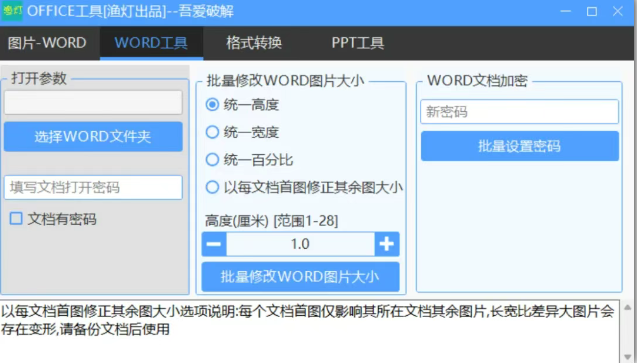Click scrollbar up arrow in description box

627,308
